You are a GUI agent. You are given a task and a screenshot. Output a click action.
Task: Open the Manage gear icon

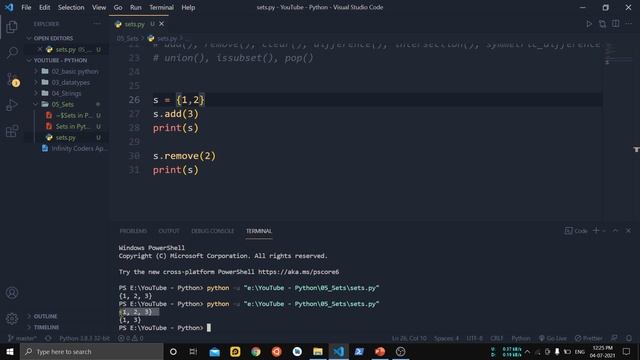(x=12, y=318)
